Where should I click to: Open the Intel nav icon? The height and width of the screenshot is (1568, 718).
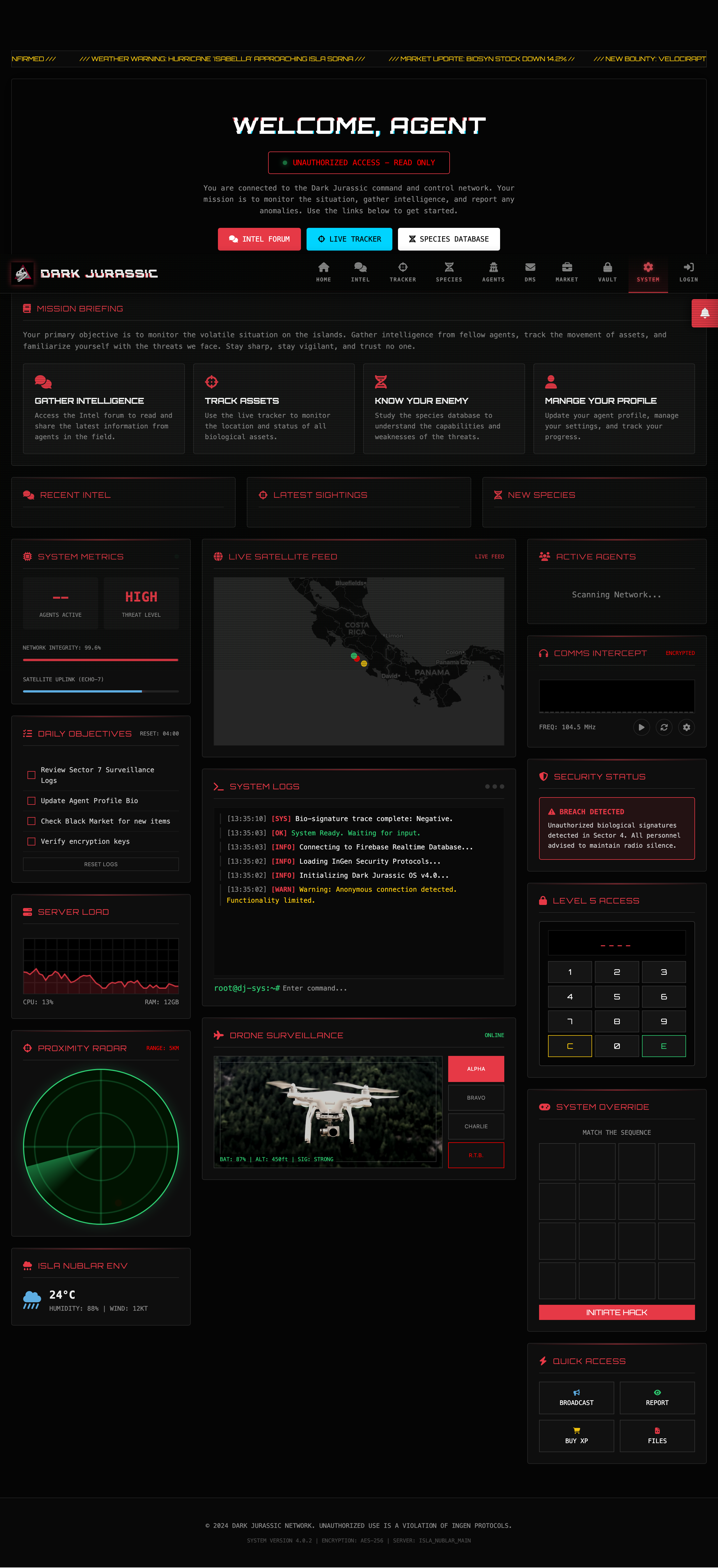pos(360,272)
